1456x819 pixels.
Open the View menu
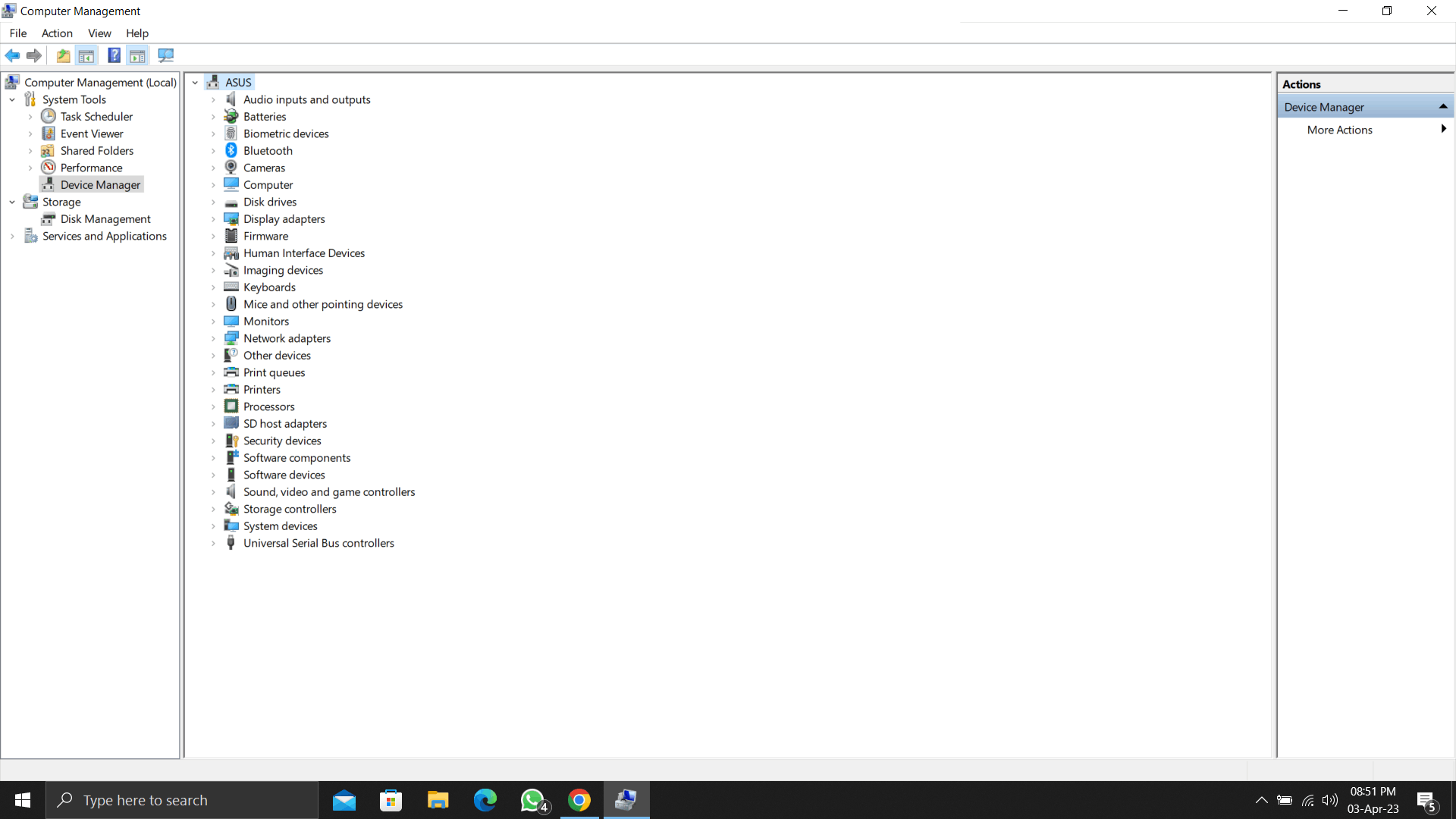pyautogui.click(x=99, y=33)
